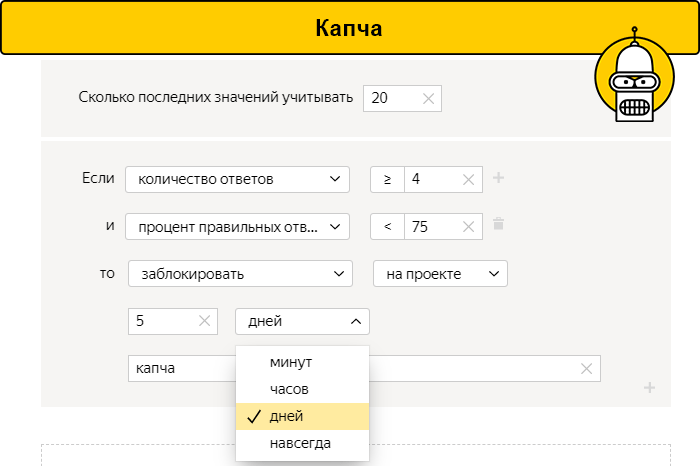The height and width of the screenshot is (466, 700).
Task: Clear the капча reason text field
Action: tap(587, 368)
